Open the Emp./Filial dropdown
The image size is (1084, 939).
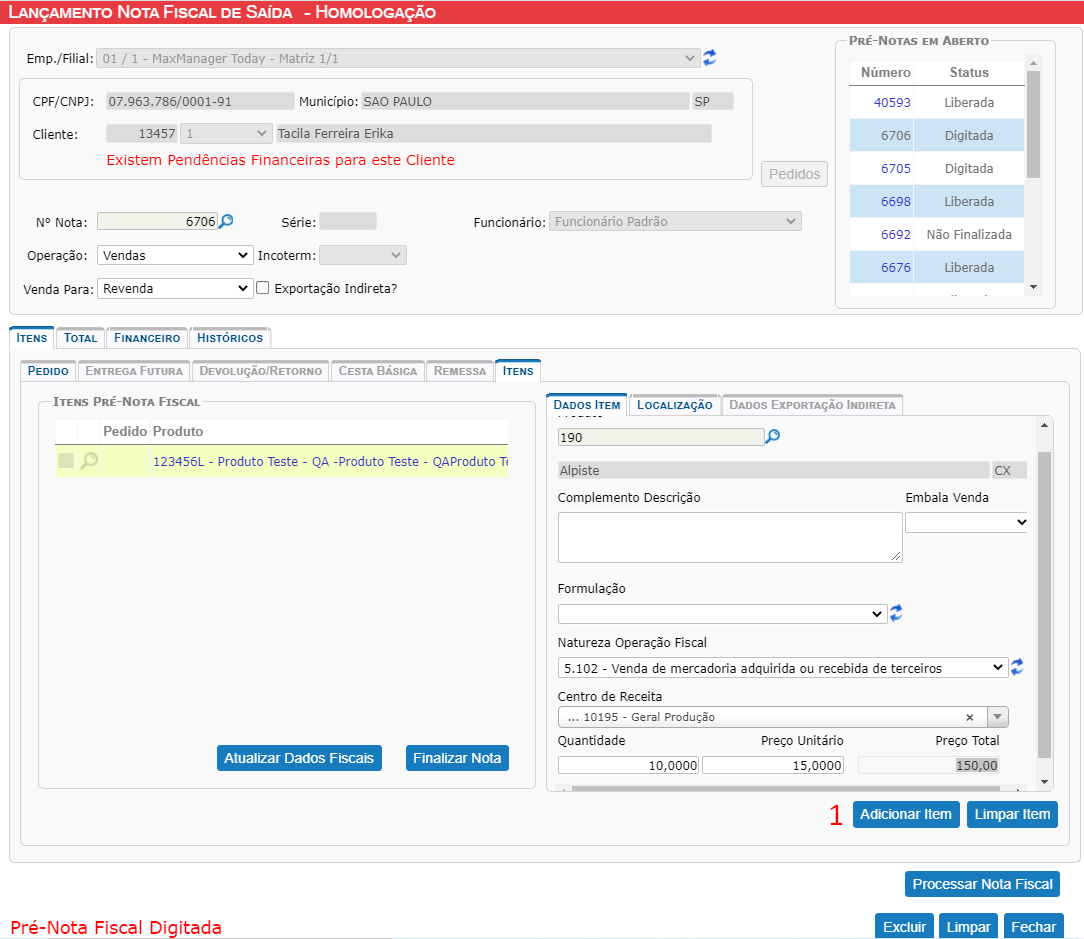point(397,58)
